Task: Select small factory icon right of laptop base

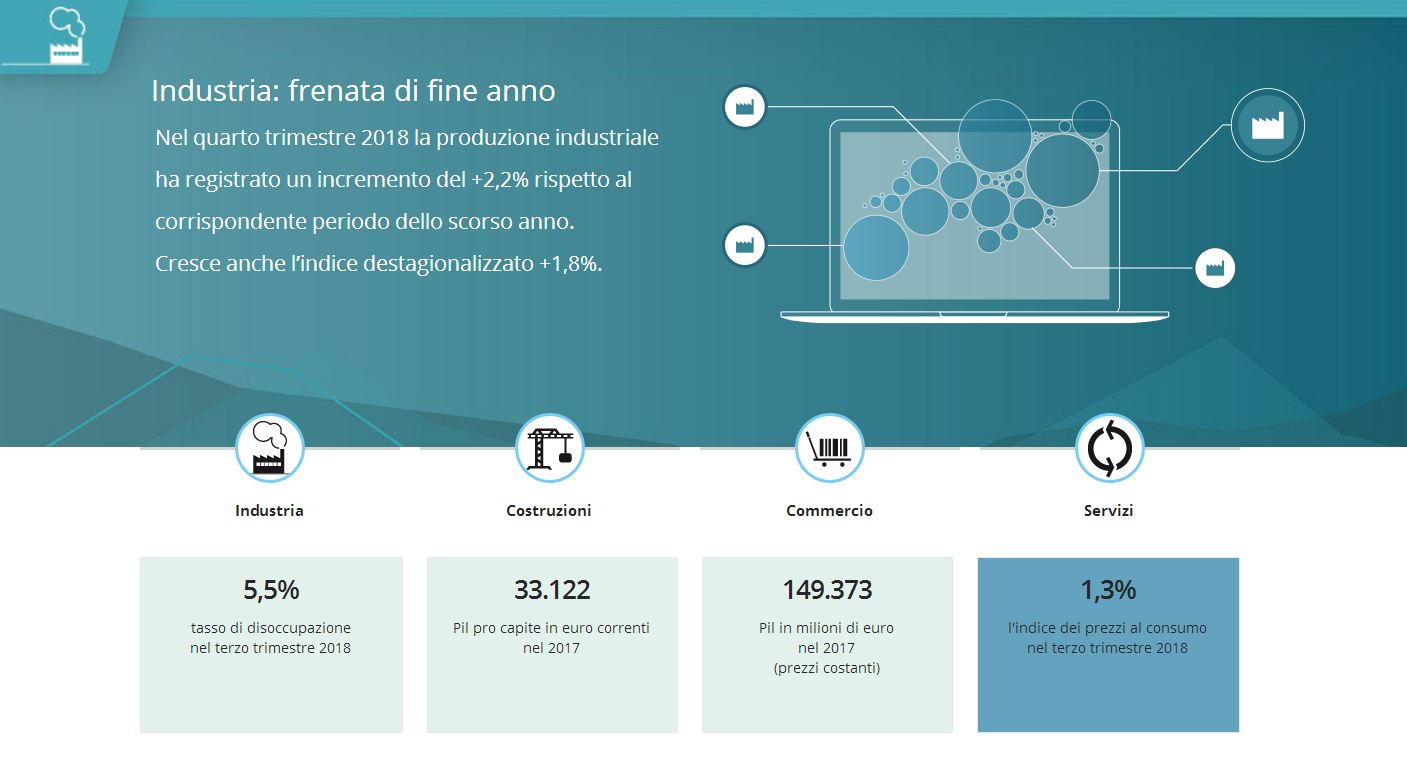Action: coord(1215,268)
